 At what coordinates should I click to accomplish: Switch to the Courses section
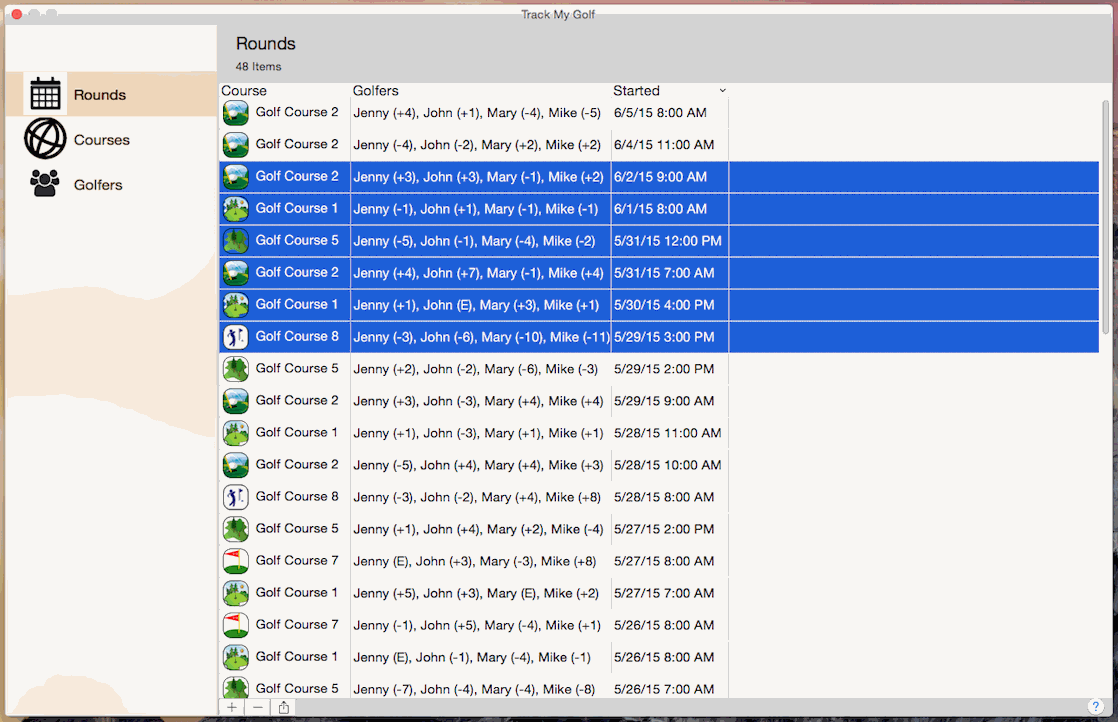[111, 139]
